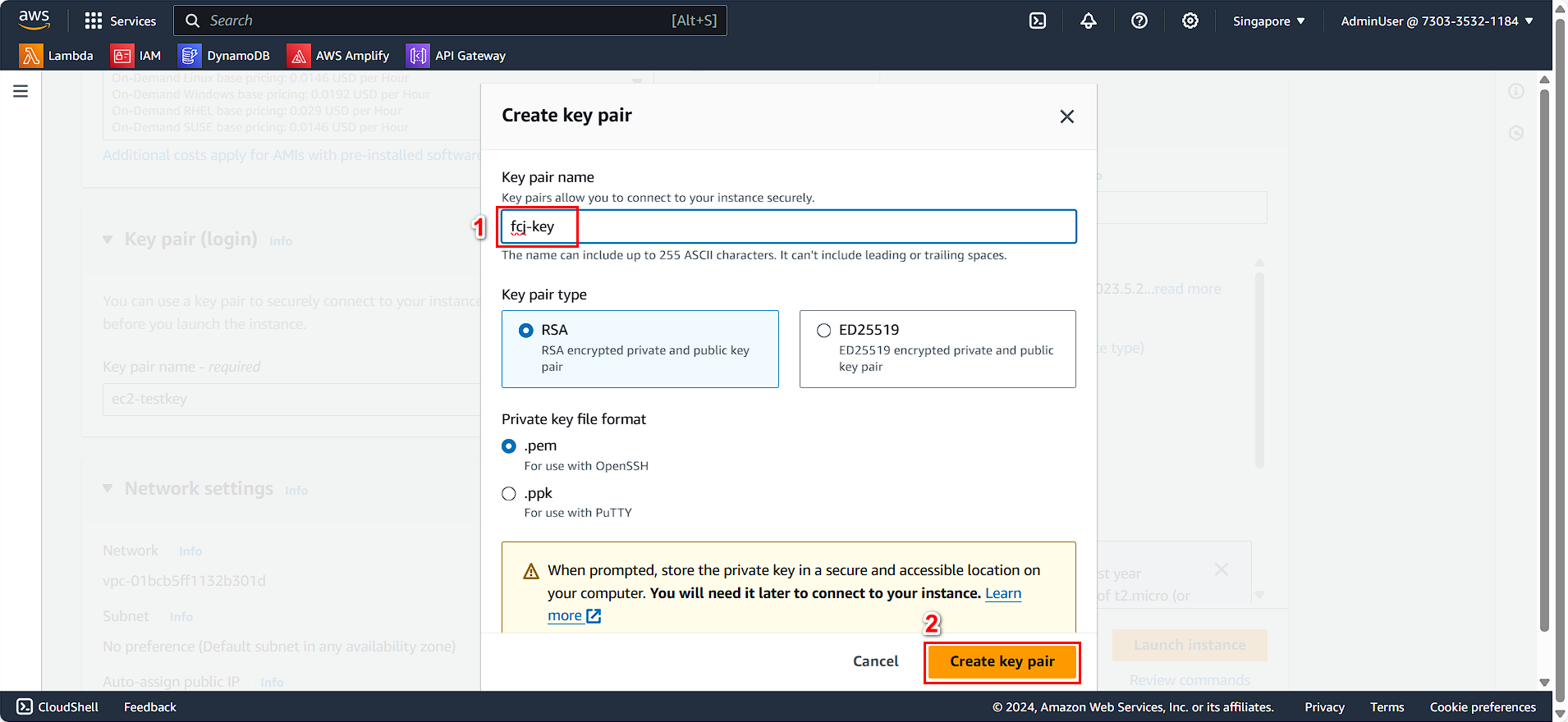The height and width of the screenshot is (722, 1568).
Task: Open CloudShell from the bottom bar
Action: (56, 706)
